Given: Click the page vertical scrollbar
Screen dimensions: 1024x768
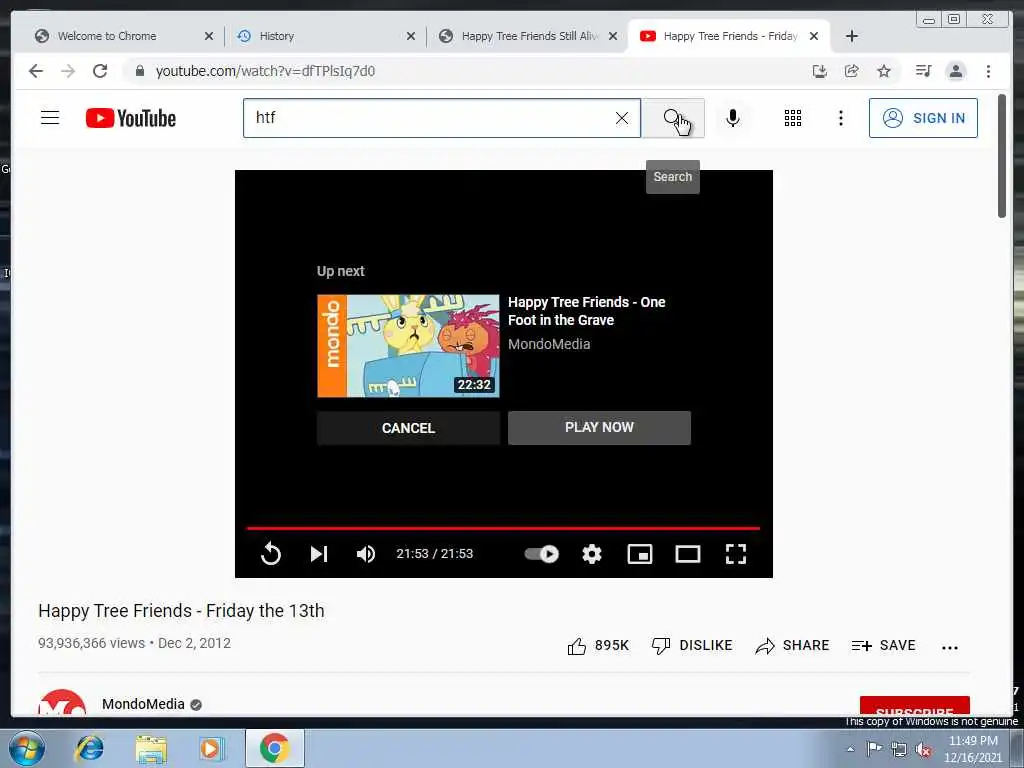Looking at the screenshot, I should 1002,156.
